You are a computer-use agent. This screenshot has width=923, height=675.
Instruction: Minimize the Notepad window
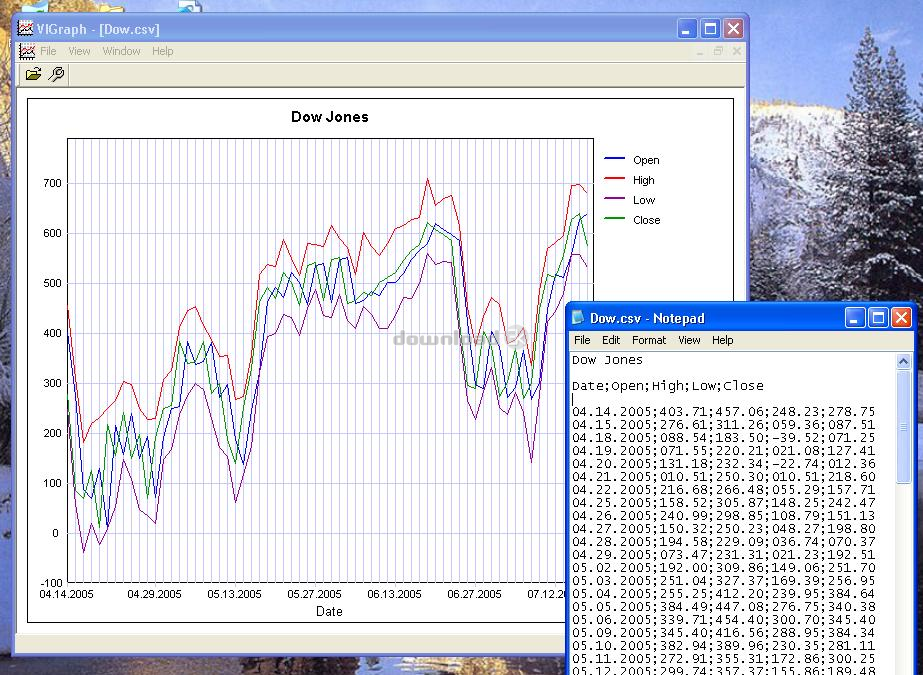[x=855, y=318]
